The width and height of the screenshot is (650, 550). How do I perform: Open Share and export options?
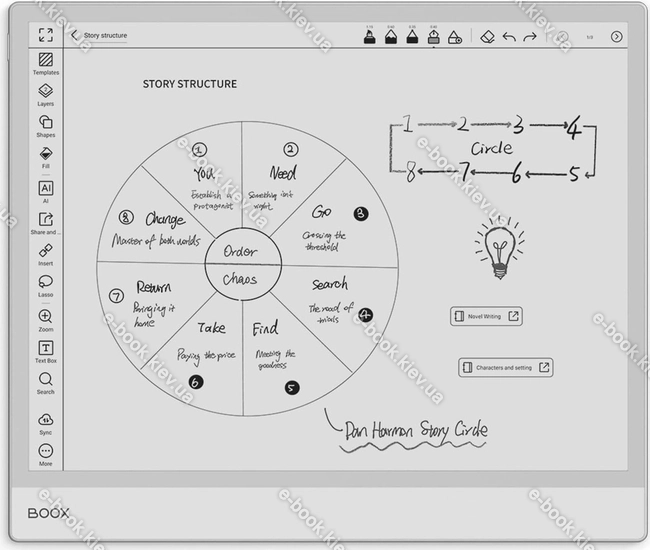[x=46, y=223]
